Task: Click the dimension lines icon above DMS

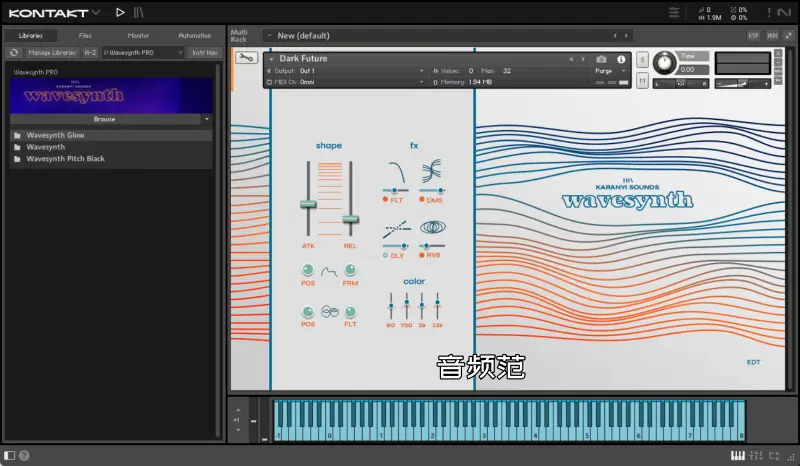Action: click(432, 171)
